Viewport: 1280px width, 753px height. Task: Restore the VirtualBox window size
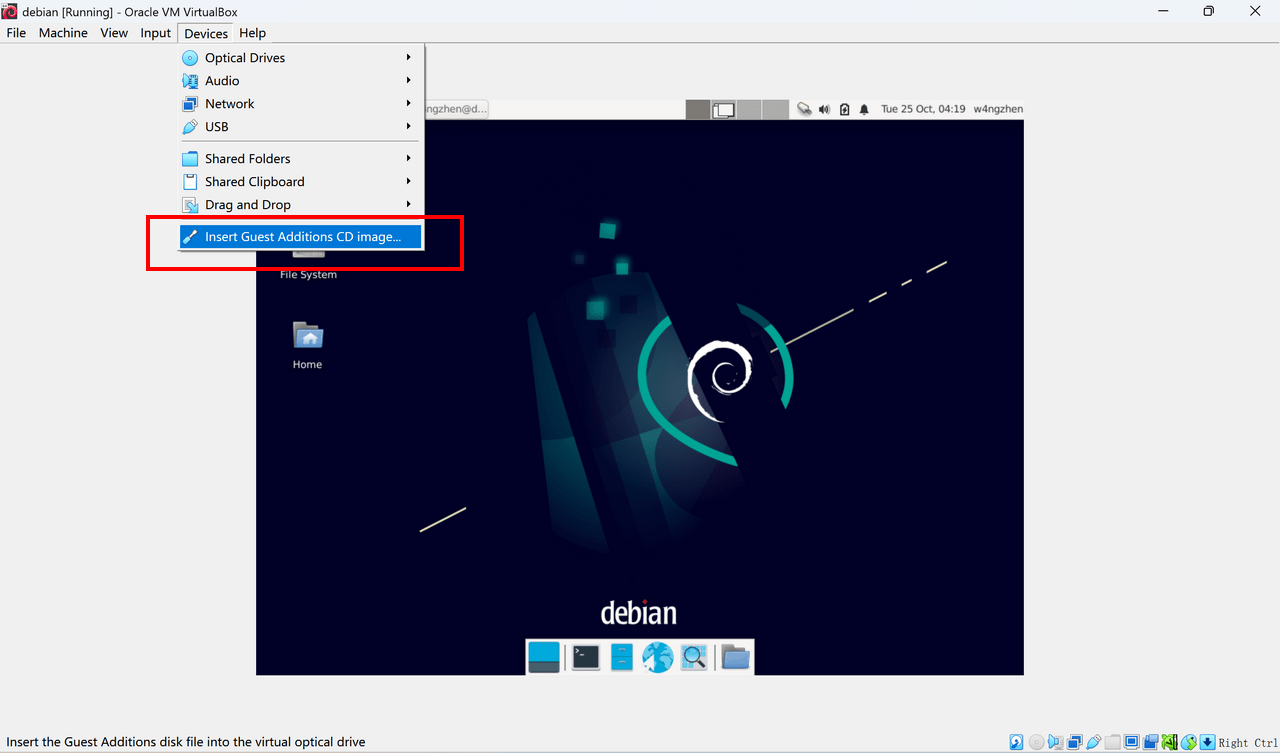click(1208, 11)
